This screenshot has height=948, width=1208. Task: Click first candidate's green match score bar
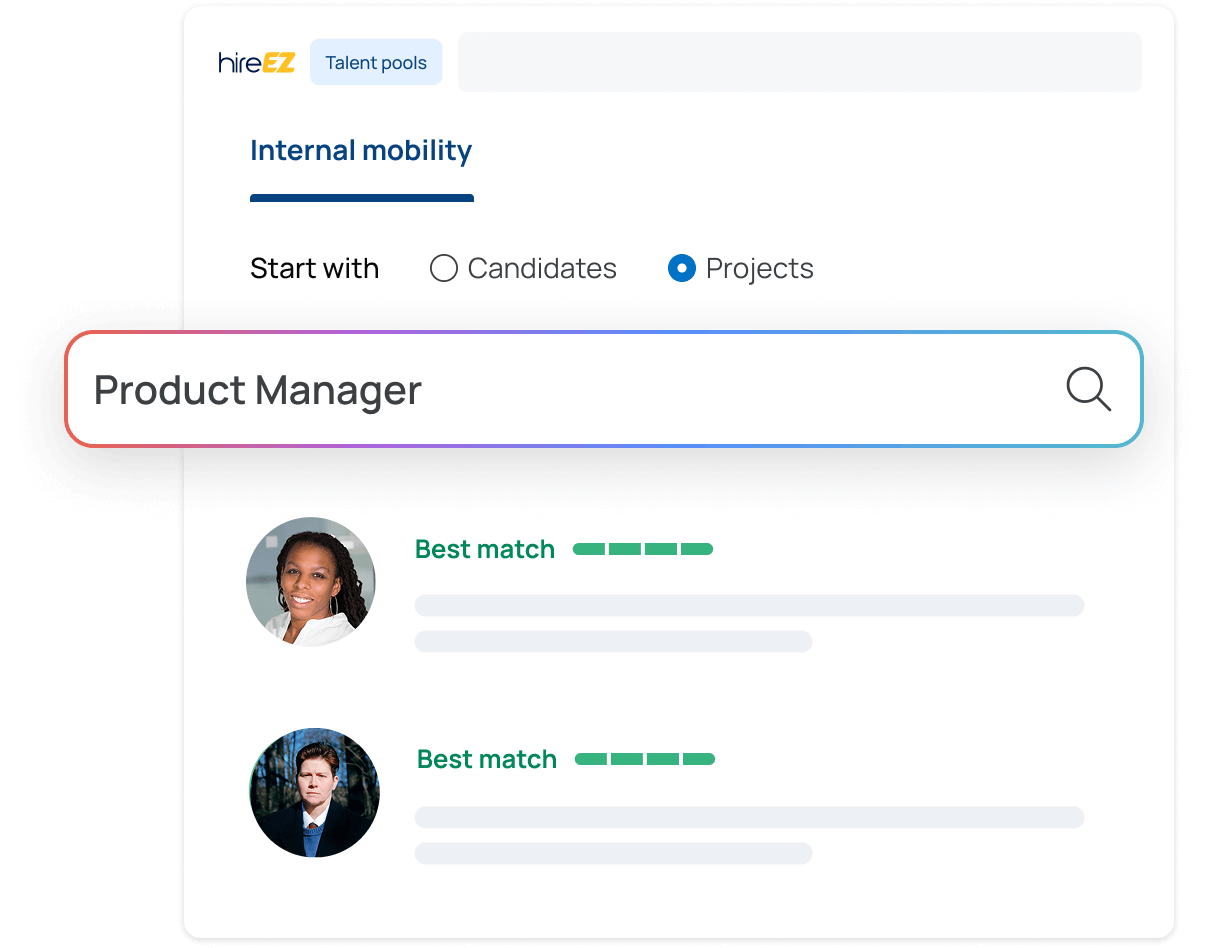point(643,549)
